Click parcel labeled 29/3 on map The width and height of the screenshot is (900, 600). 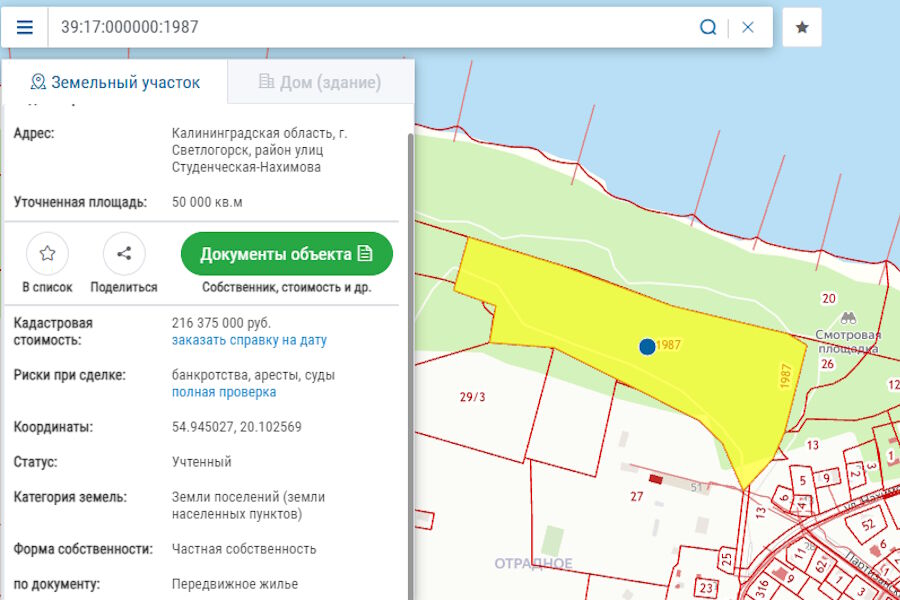click(472, 397)
